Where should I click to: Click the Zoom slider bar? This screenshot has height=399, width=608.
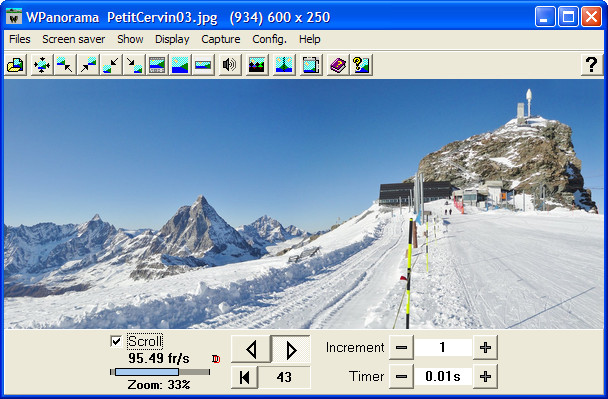(160, 372)
